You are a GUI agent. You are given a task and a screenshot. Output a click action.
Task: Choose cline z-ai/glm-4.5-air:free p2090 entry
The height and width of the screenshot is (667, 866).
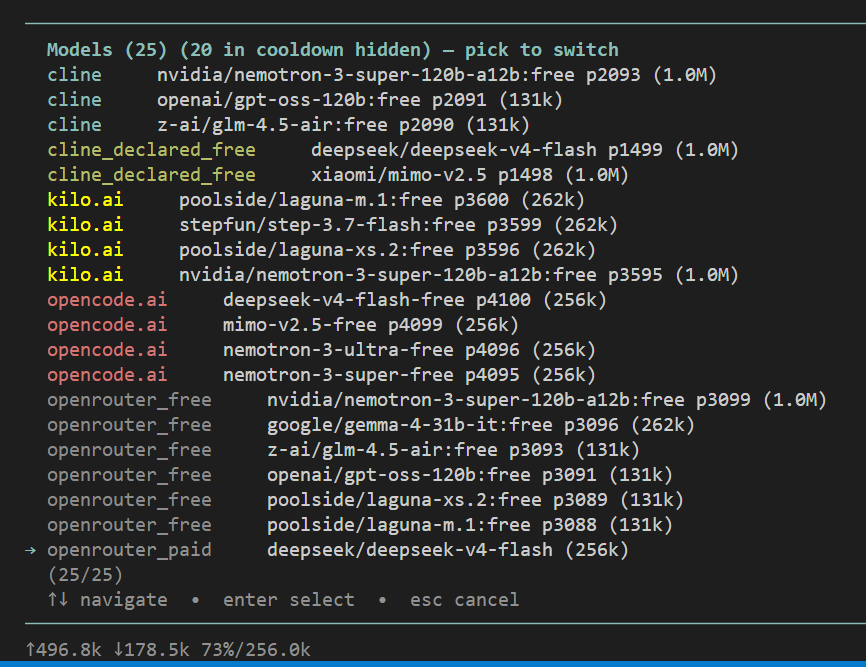pyautogui.click(x=288, y=125)
